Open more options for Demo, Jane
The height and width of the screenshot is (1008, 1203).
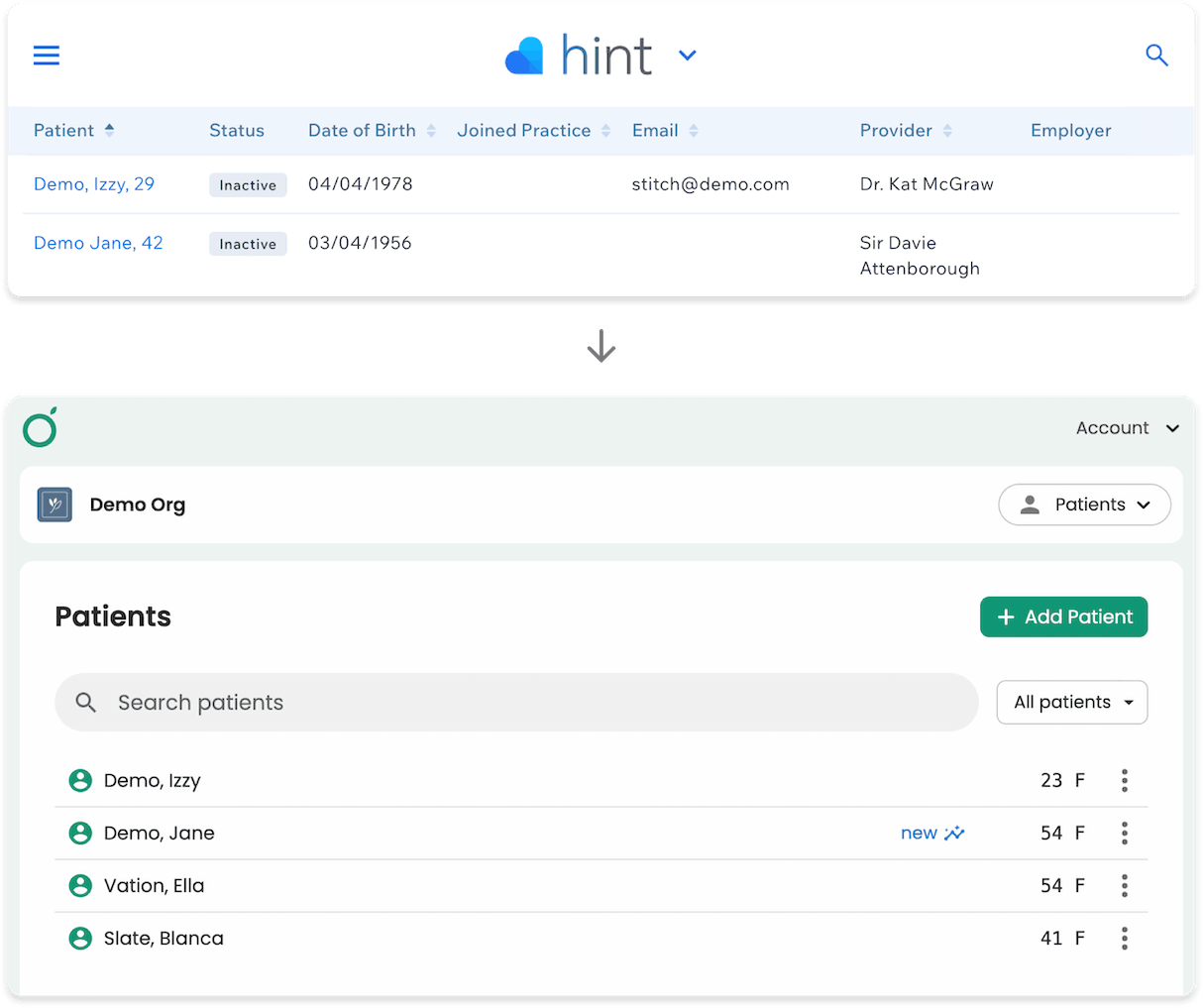(1124, 834)
